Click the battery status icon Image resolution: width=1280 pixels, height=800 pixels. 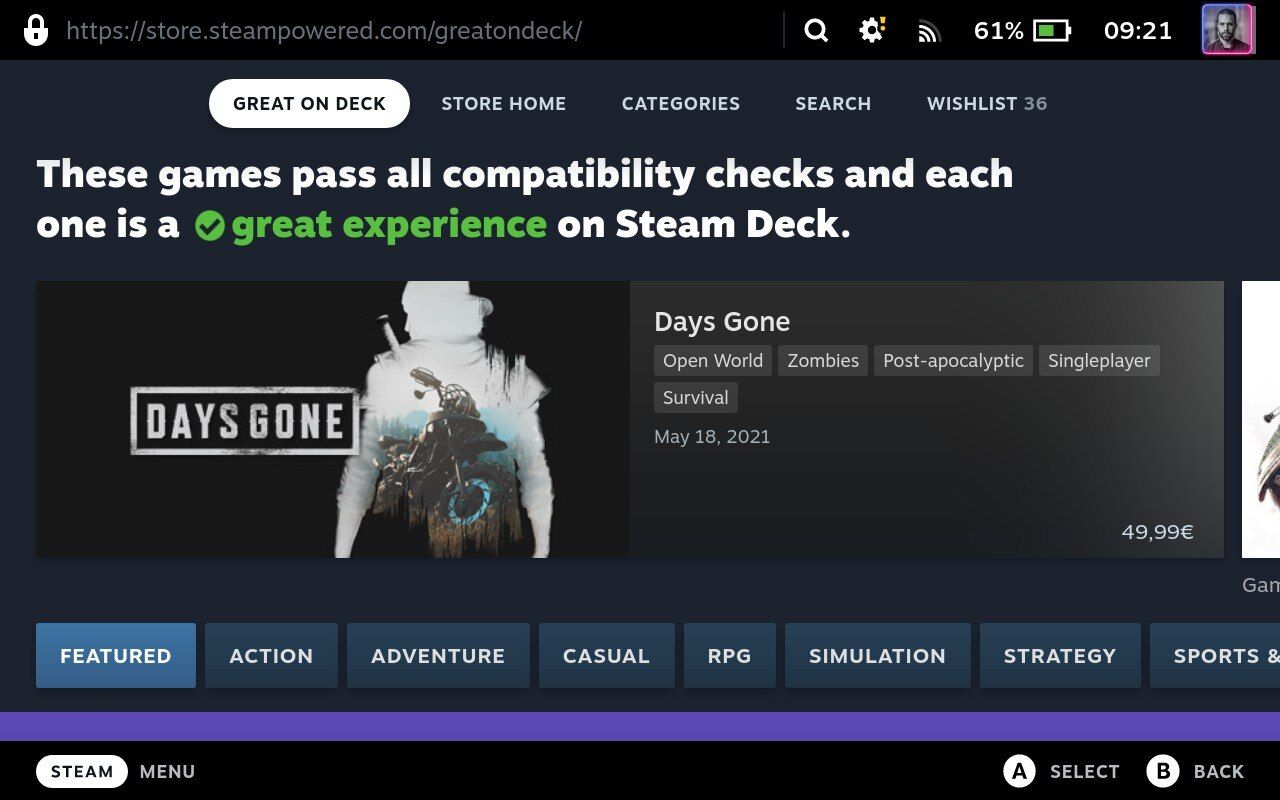coord(1051,31)
